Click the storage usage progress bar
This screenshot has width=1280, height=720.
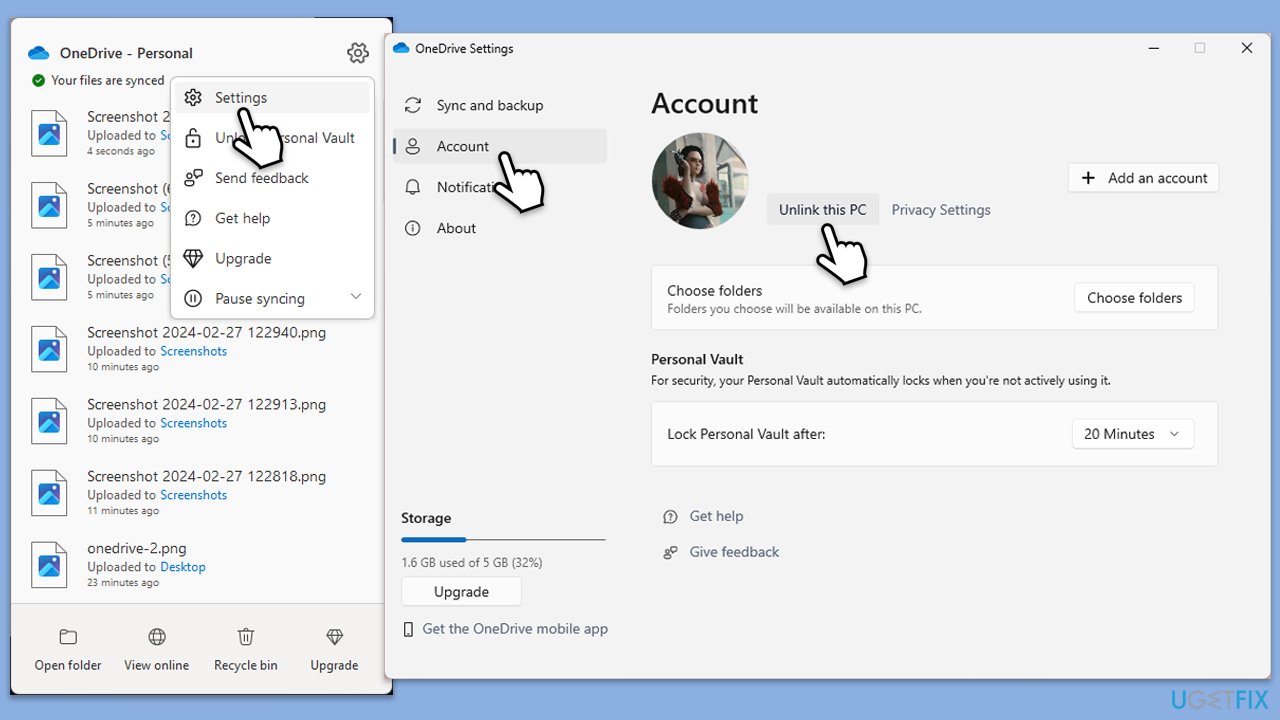coord(503,540)
